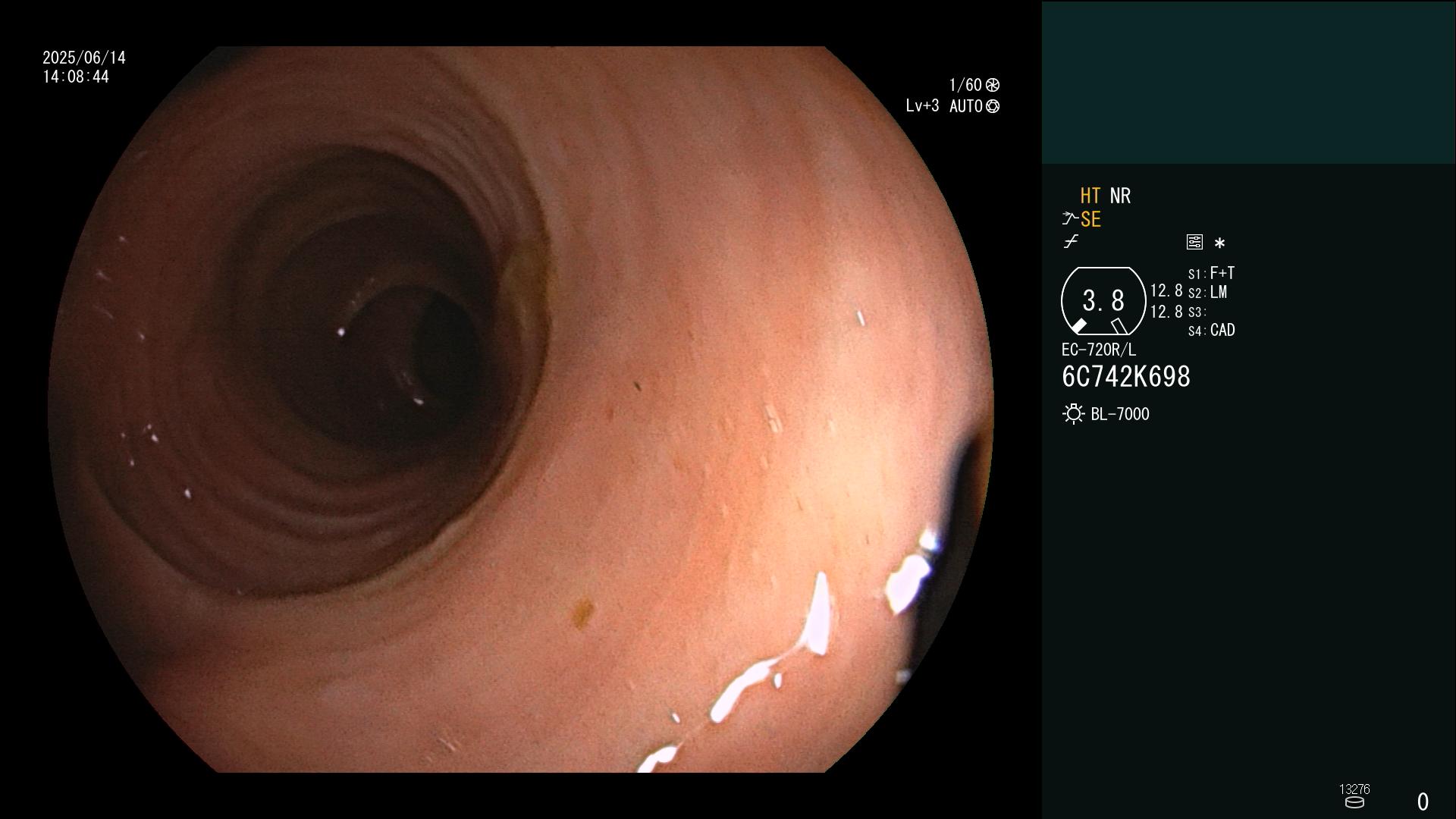Click the serial number 6C742K698

(x=1126, y=377)
